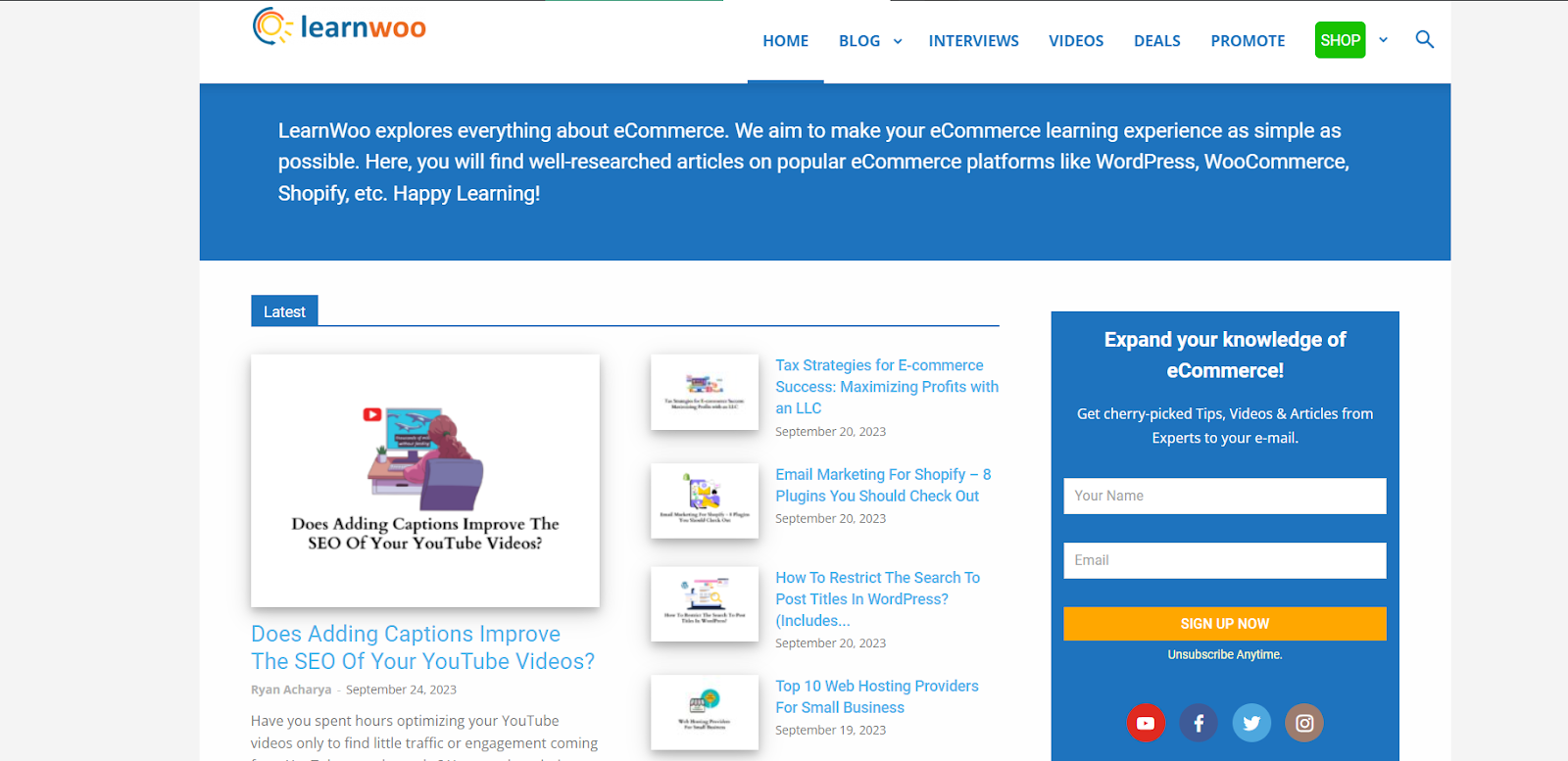
Task: Open the Instagram social icon
Action: (1304, 723)
